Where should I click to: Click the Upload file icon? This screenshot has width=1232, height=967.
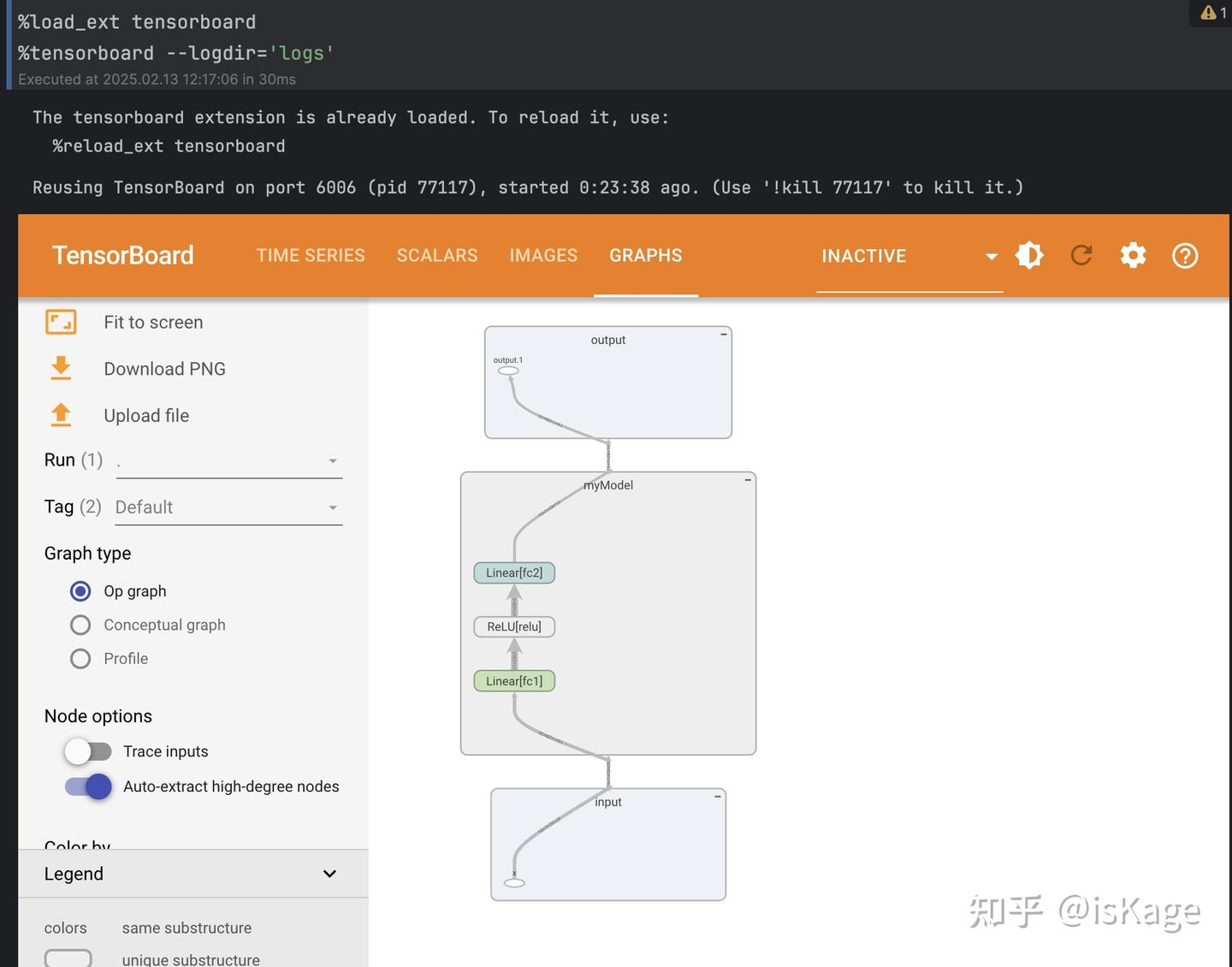pyautogui.click(x=60, y=415)
